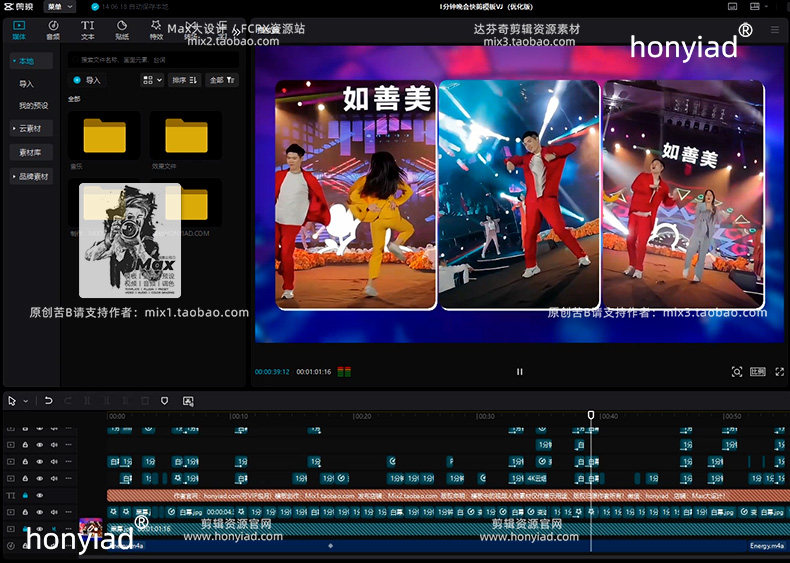Click the 导入 import button with blue plus
790x563 pixels.
pos(87,80)
